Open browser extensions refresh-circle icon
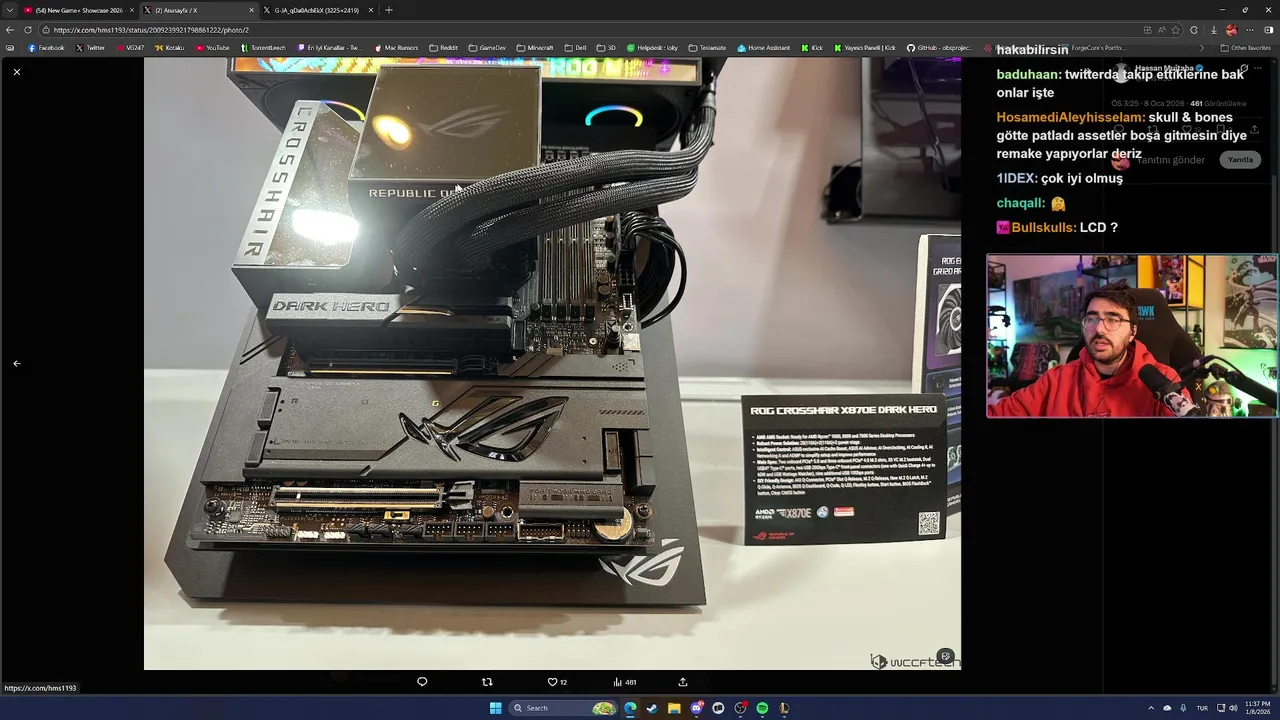This screenshot has height=720, width=1280. 1194,30
